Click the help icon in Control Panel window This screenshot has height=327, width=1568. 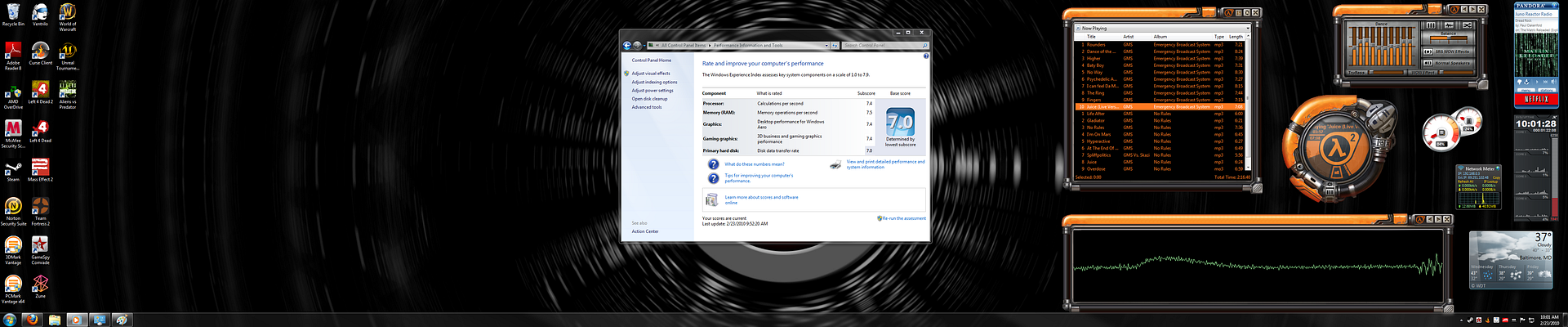click(x=926, y=56)
